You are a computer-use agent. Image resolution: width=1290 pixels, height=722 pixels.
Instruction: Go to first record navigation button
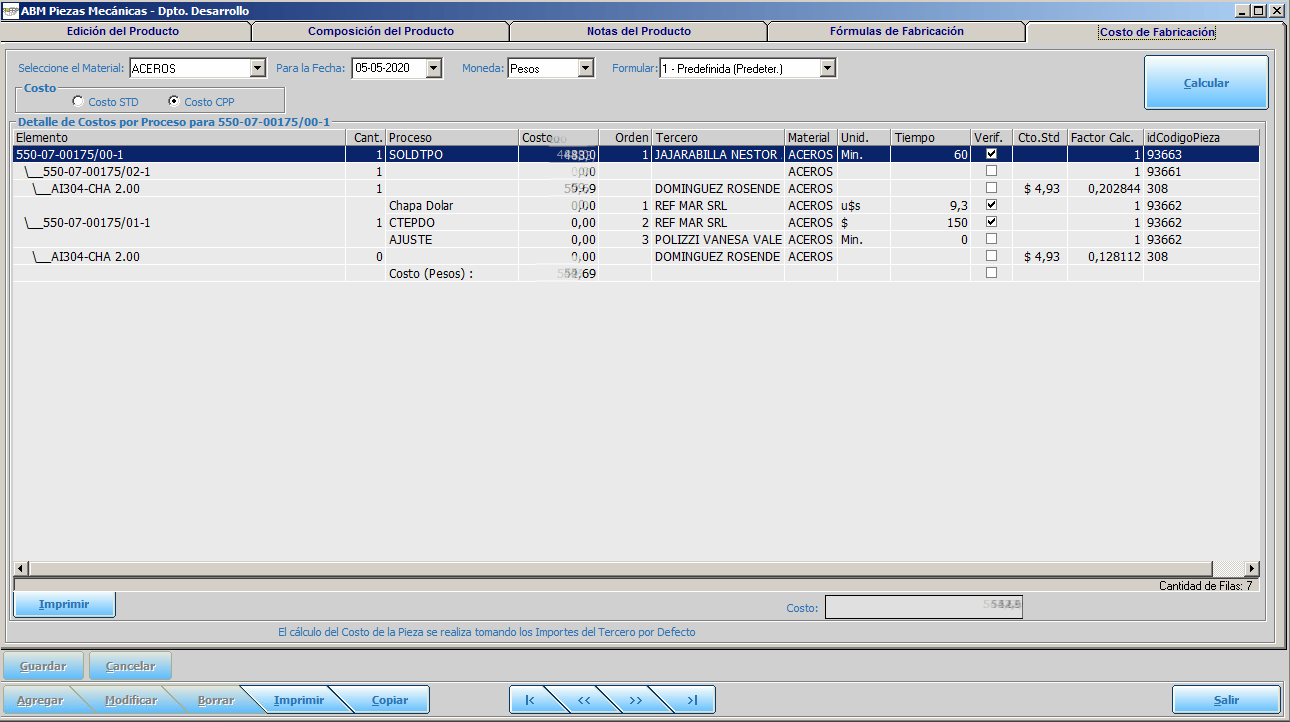tap(530, 700)
